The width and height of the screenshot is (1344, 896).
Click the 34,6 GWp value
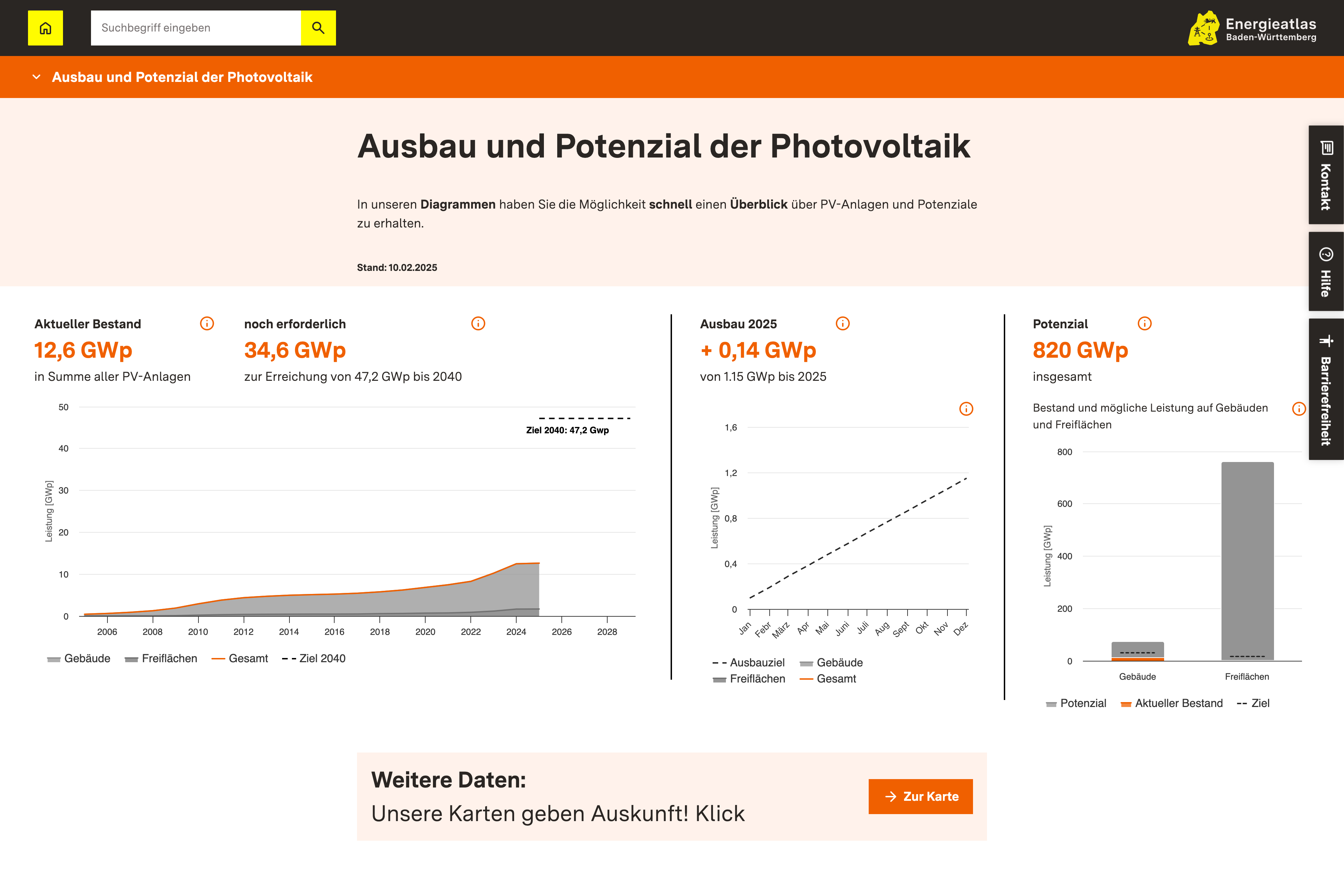[295, 350]
